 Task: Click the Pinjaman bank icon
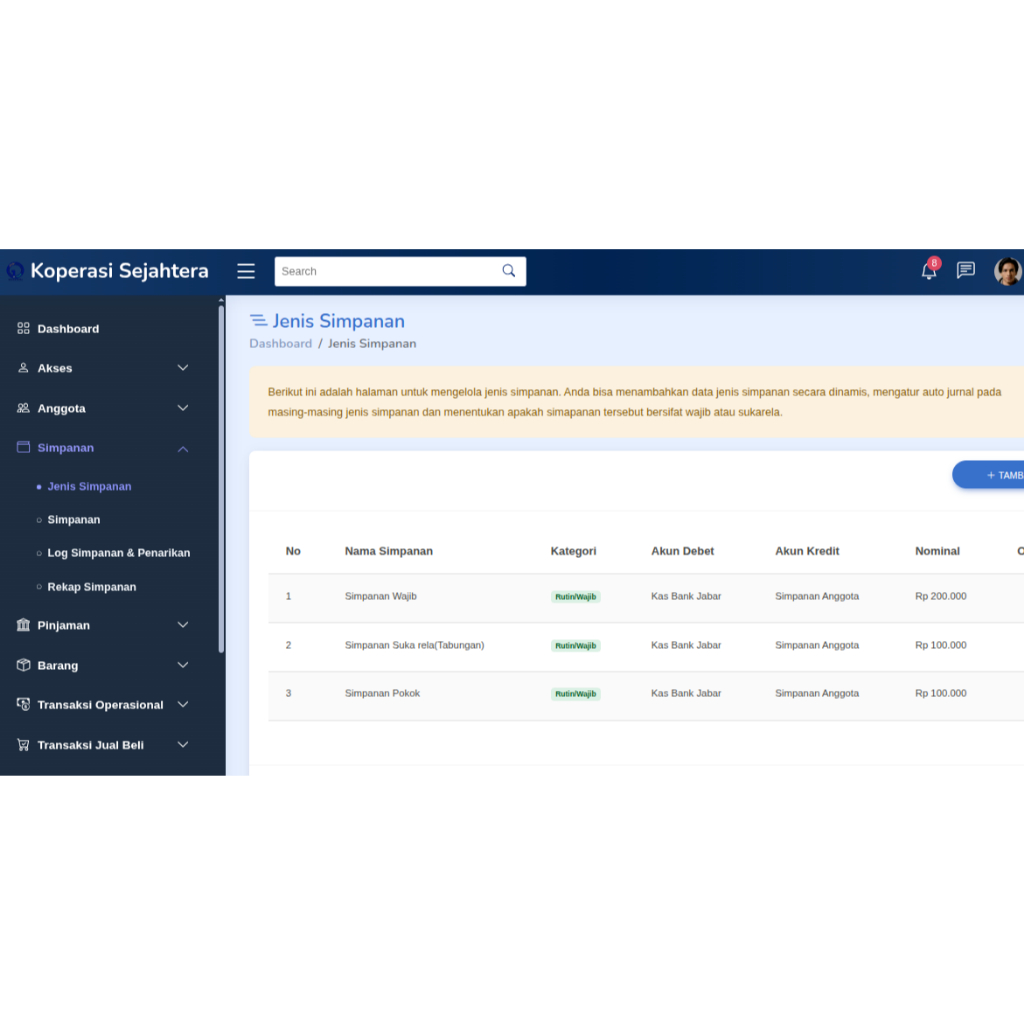tap(23, 625)
